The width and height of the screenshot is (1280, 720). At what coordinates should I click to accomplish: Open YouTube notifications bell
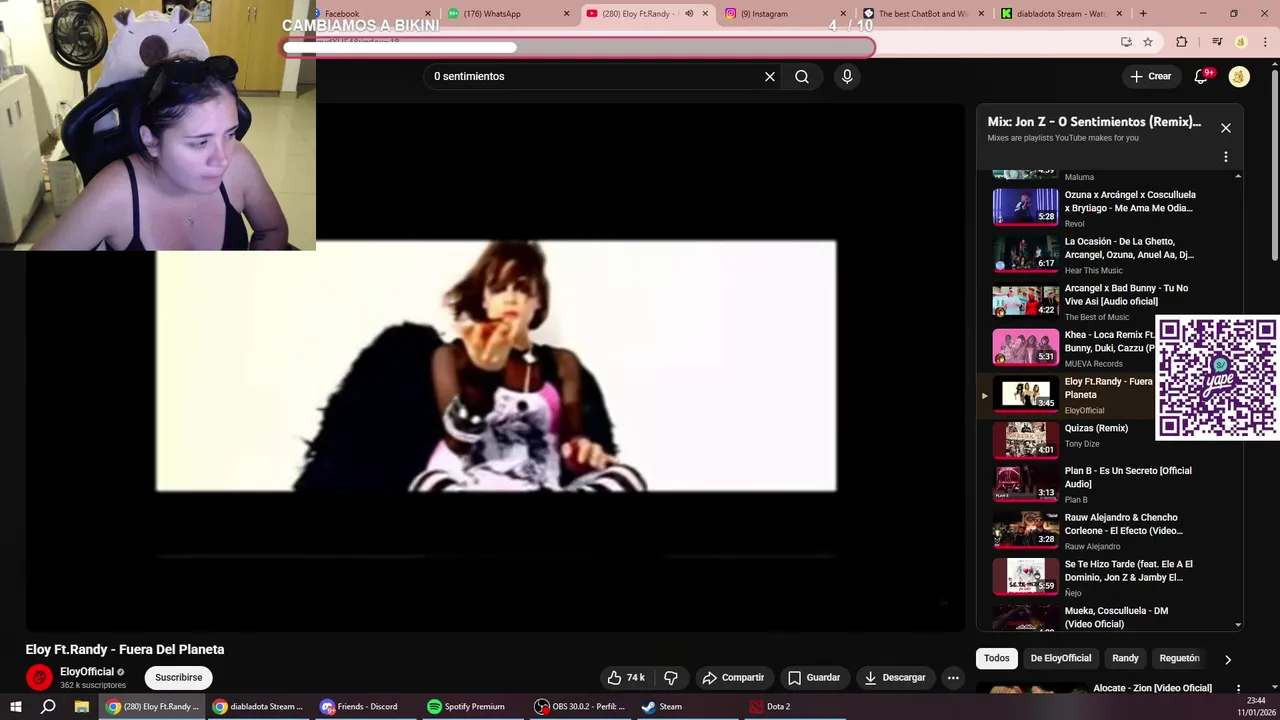[x=1202, y=76]
